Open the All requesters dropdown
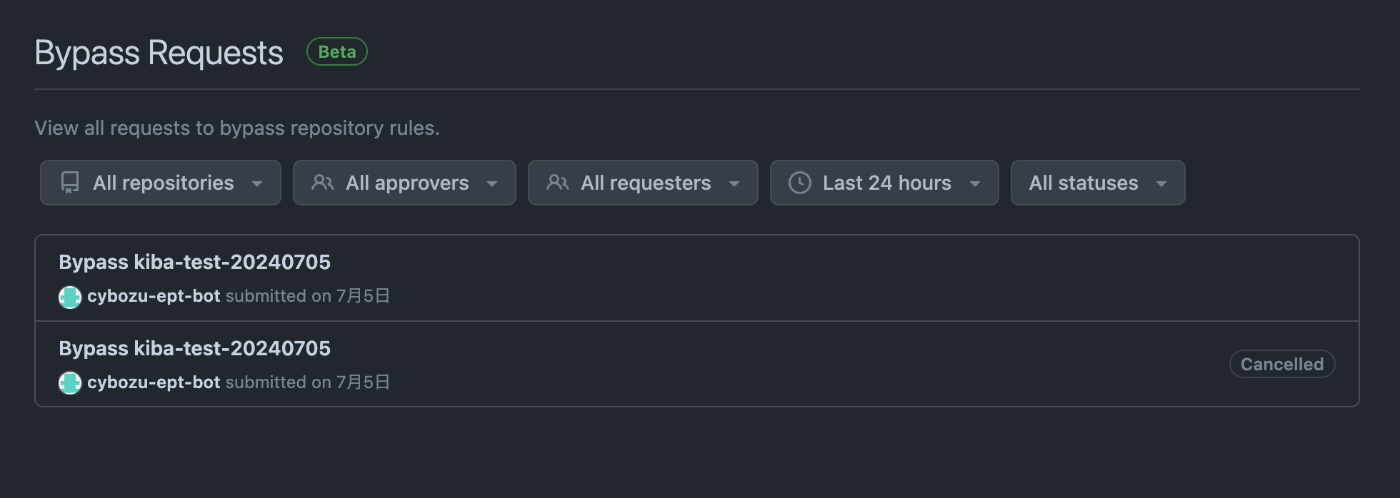The width and height of the screenshot is (1400, 498). click(643, 183)
